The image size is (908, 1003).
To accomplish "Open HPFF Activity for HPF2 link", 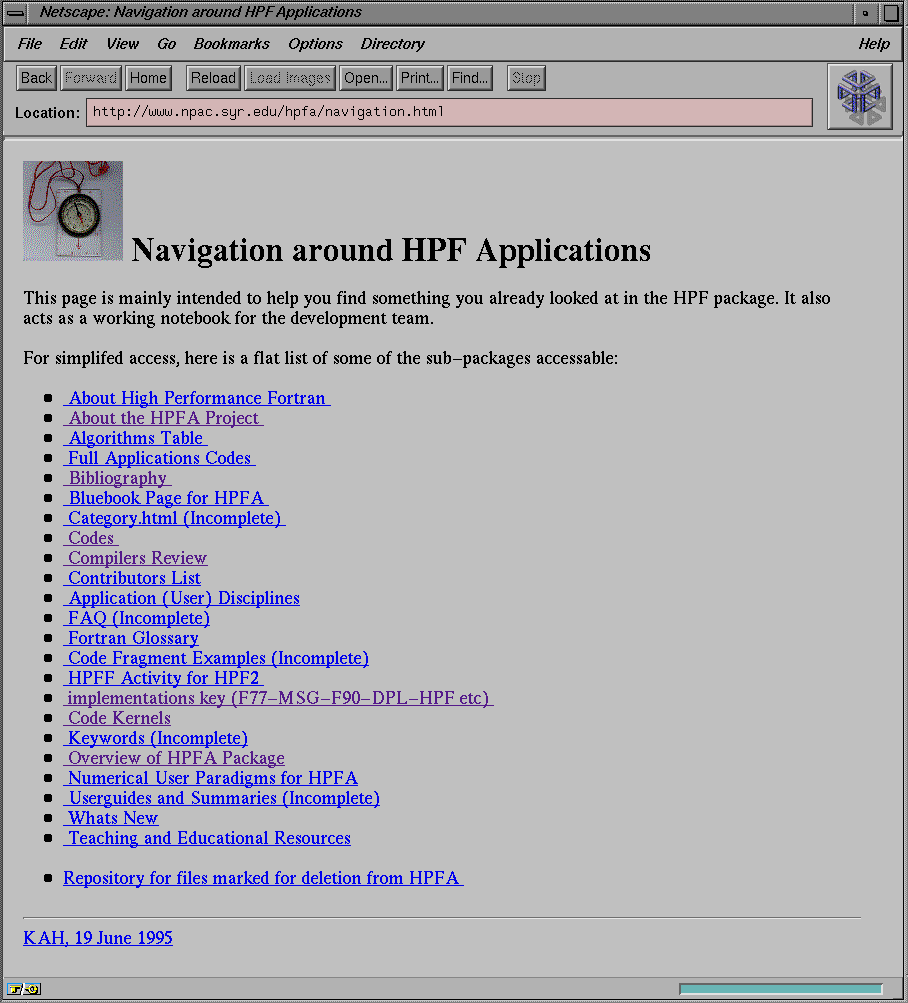I will click(163, 678).
